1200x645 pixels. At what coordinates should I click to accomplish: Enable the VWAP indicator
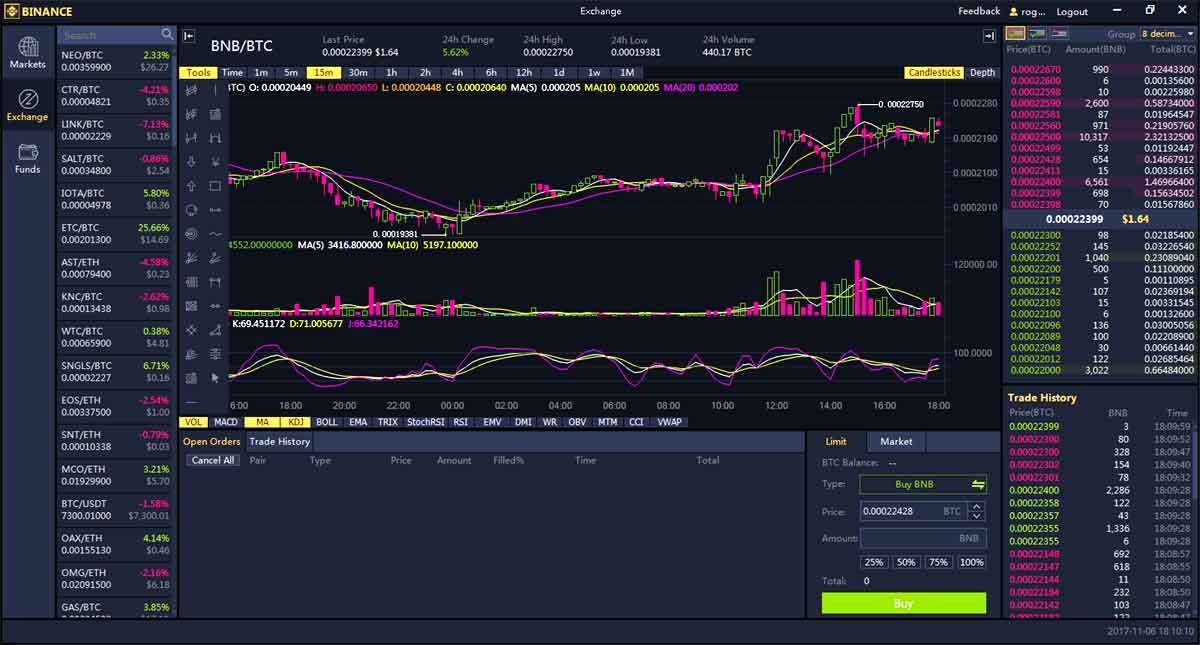click(669, 422)
